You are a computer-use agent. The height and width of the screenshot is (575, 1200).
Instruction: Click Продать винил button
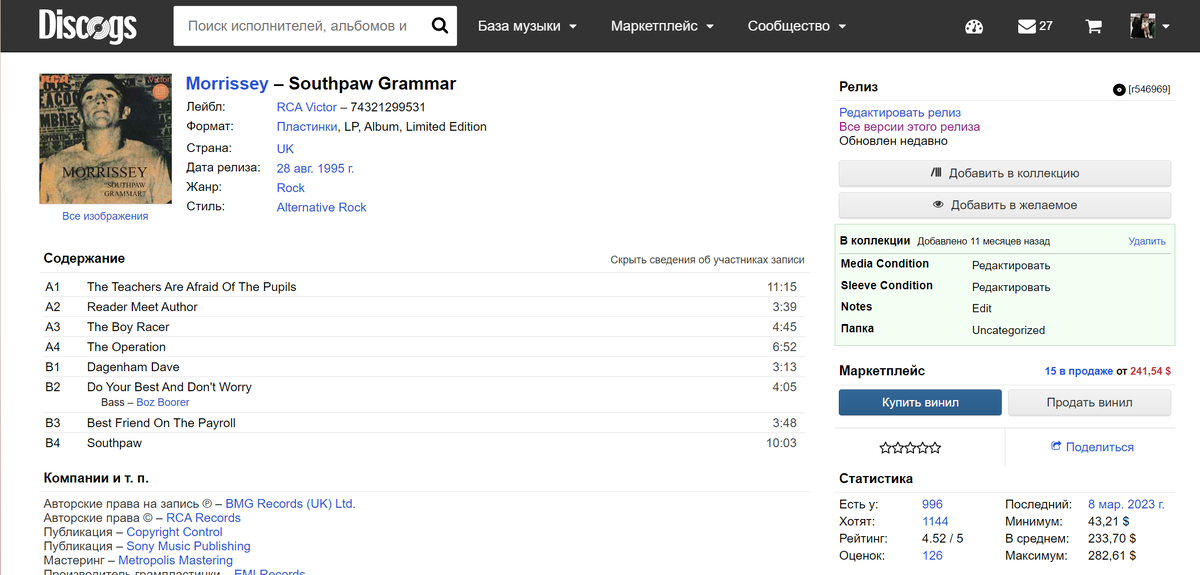pos(1089,402)
